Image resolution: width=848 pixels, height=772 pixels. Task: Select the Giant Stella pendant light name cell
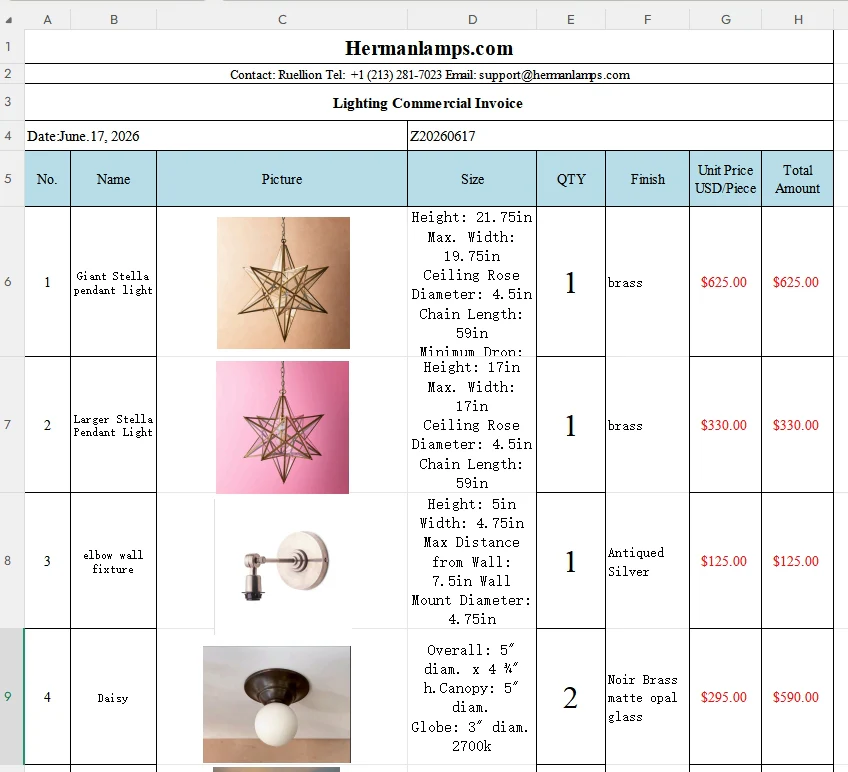tap(114, 282)
